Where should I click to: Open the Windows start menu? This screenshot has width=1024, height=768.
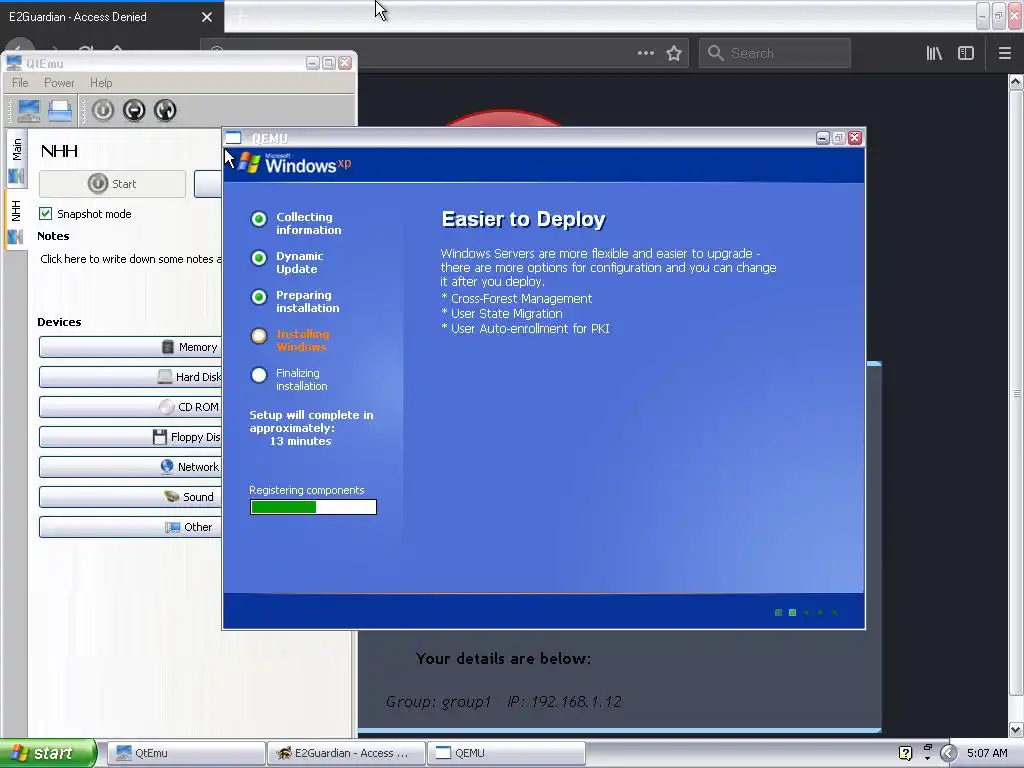coord(47,753)
